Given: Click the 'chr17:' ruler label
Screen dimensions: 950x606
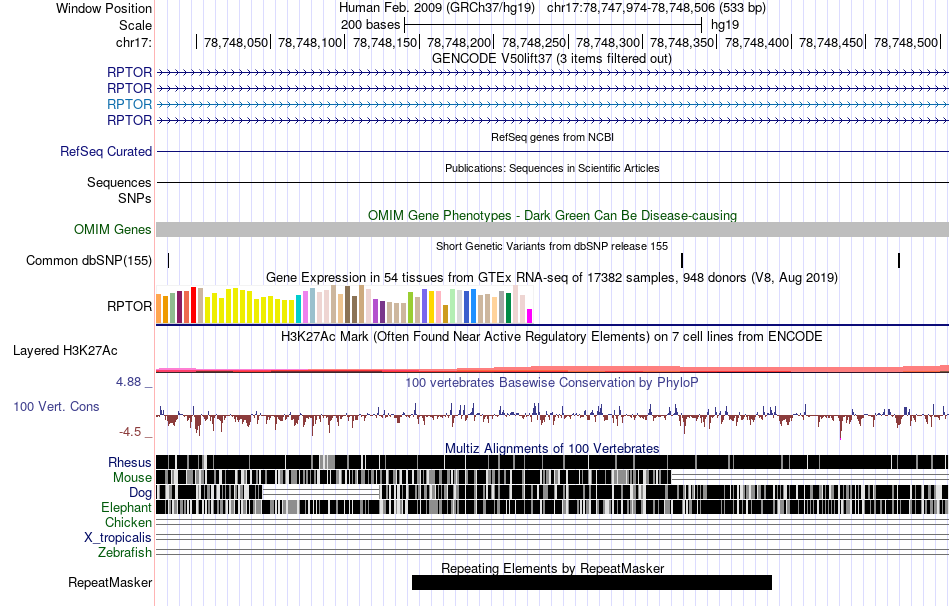Looking at the screenshot, I should coord(133,42).
